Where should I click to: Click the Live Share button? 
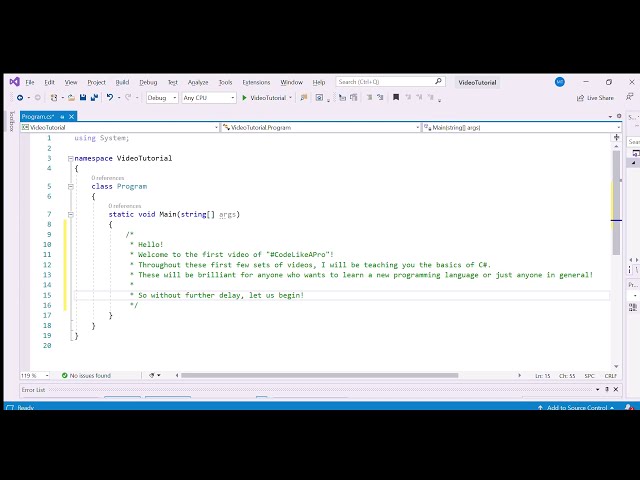pyautogui.click(x=595, y=98)
